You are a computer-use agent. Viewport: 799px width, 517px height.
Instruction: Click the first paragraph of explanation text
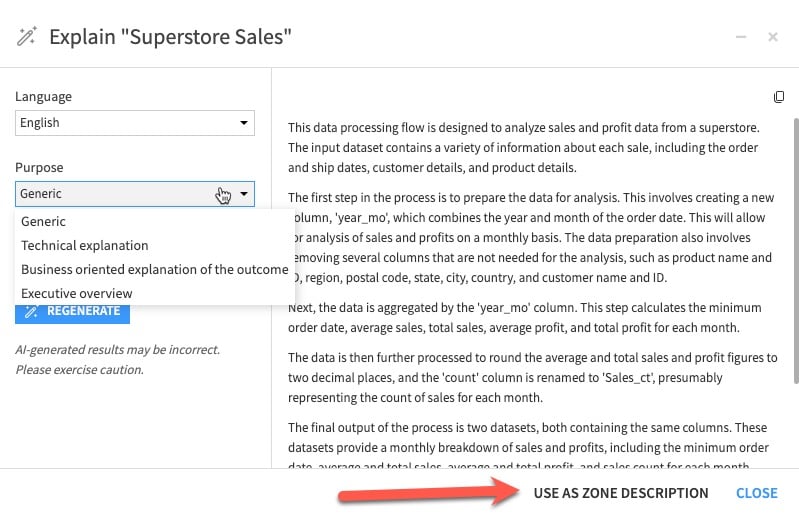[x=525, y=148]
